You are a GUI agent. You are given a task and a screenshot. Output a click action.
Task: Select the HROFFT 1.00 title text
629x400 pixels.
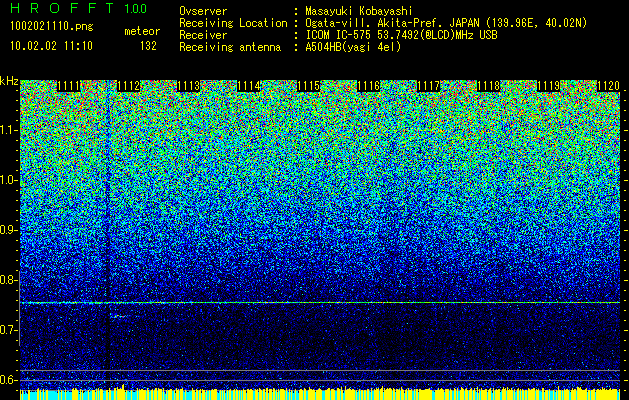coord(79,8)
